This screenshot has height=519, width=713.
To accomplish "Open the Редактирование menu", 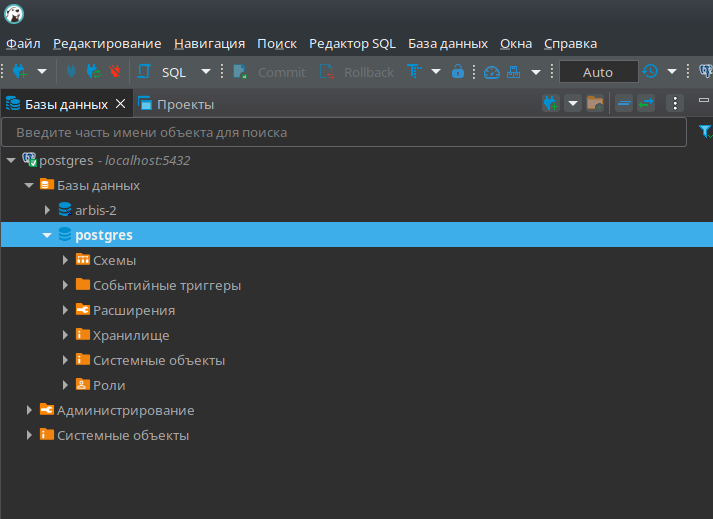I will pyautogui.click(x=107, y=44).
